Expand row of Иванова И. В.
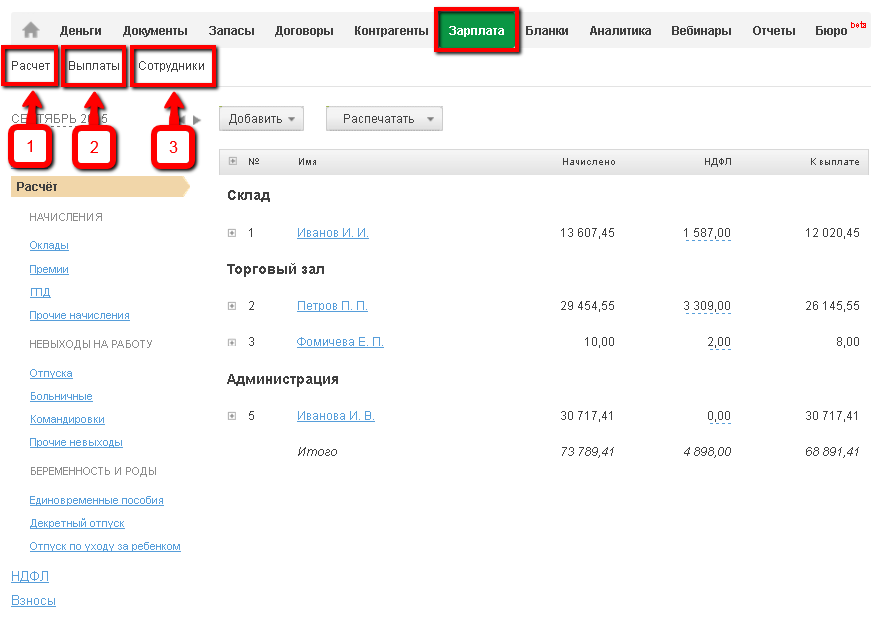 point(232,416)
